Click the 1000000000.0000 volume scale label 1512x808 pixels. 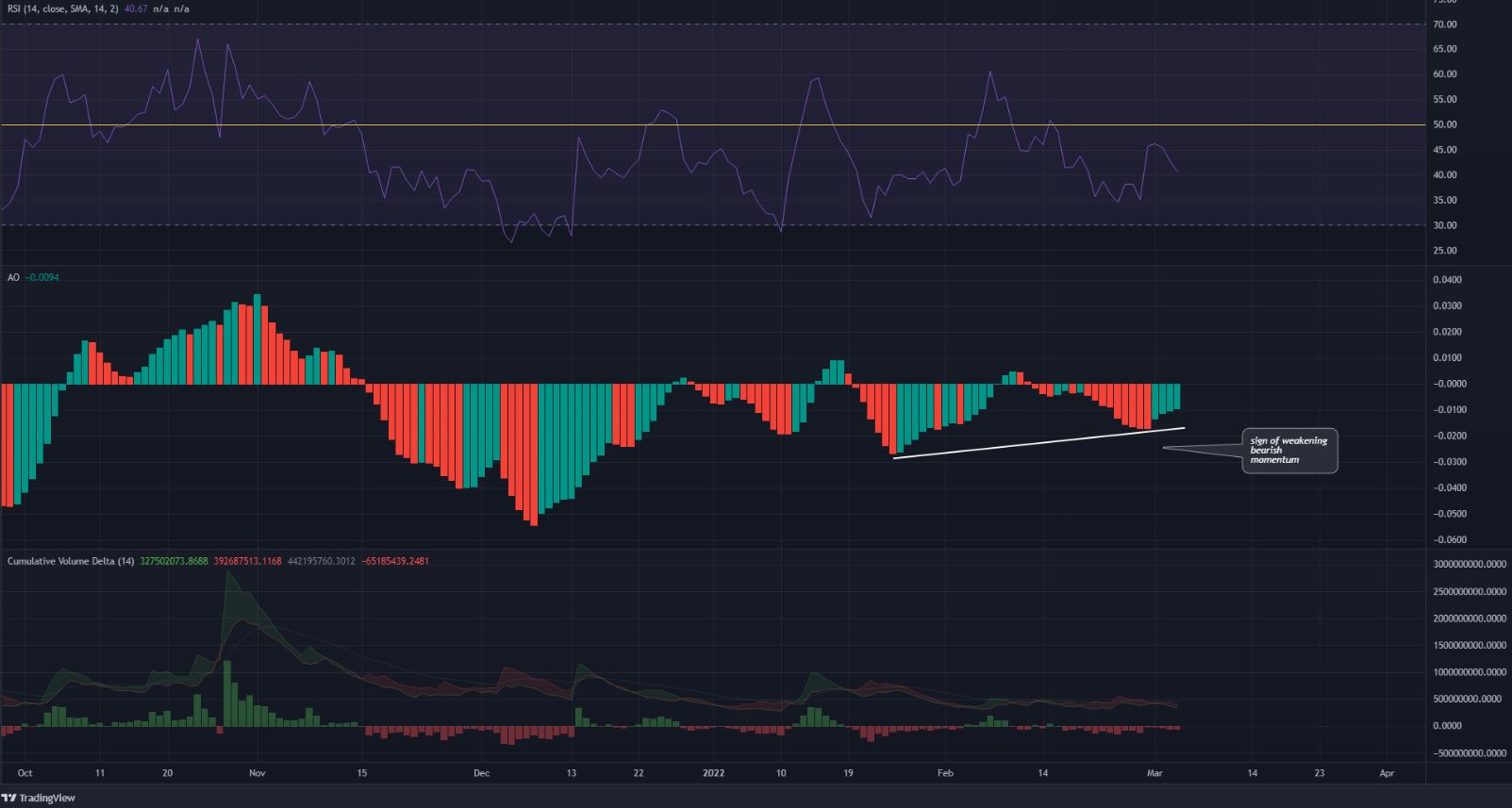1470,672
